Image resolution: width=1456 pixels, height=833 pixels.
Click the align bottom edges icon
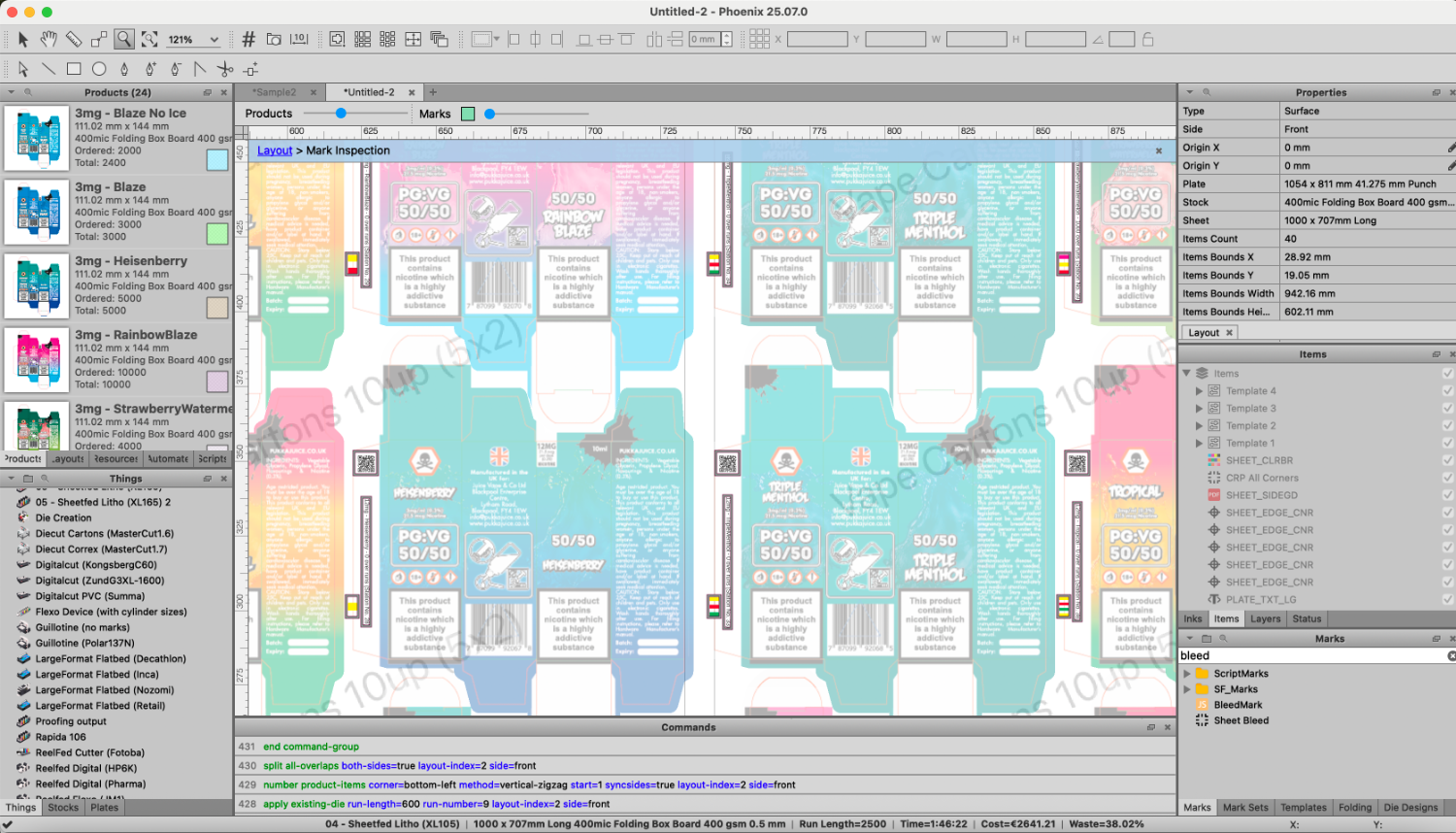(583, 40)
